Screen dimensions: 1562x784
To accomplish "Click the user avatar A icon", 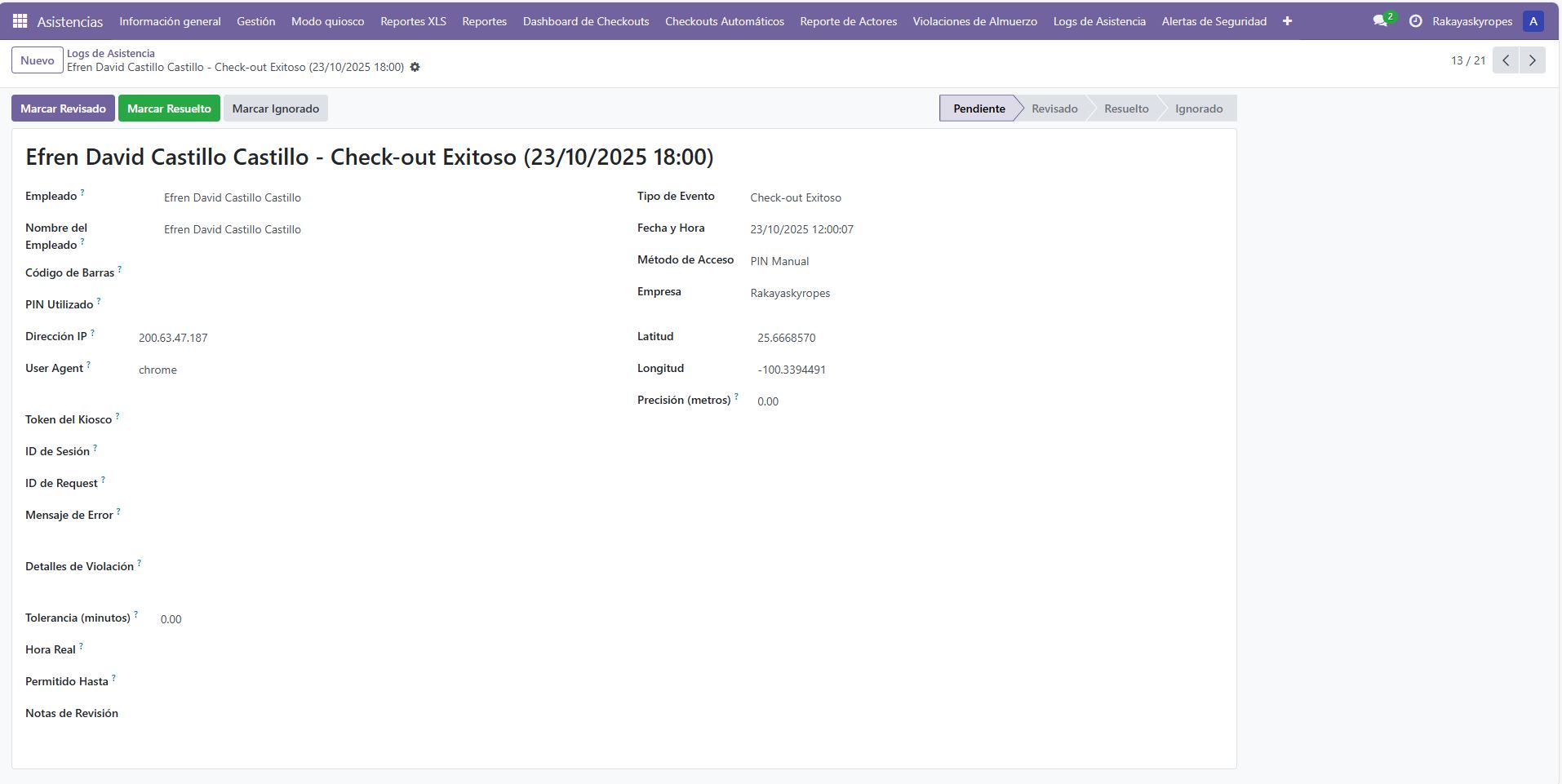I will click(x=1533, y=21).
